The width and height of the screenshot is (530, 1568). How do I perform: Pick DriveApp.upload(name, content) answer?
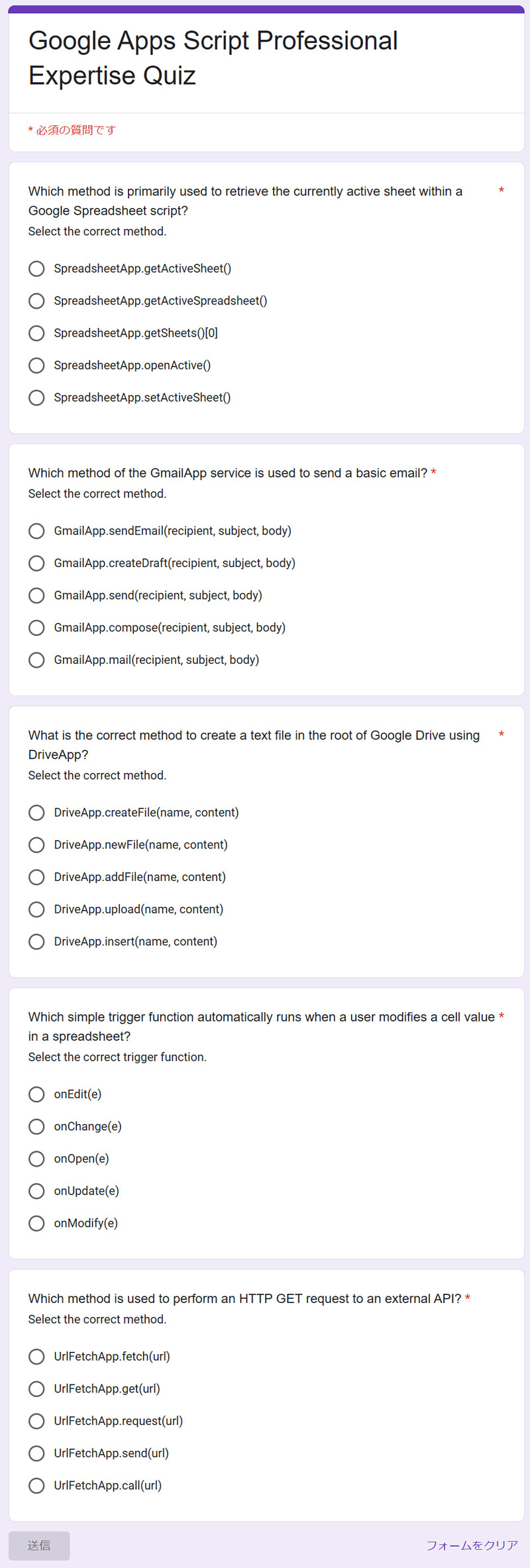click(36, 909)
